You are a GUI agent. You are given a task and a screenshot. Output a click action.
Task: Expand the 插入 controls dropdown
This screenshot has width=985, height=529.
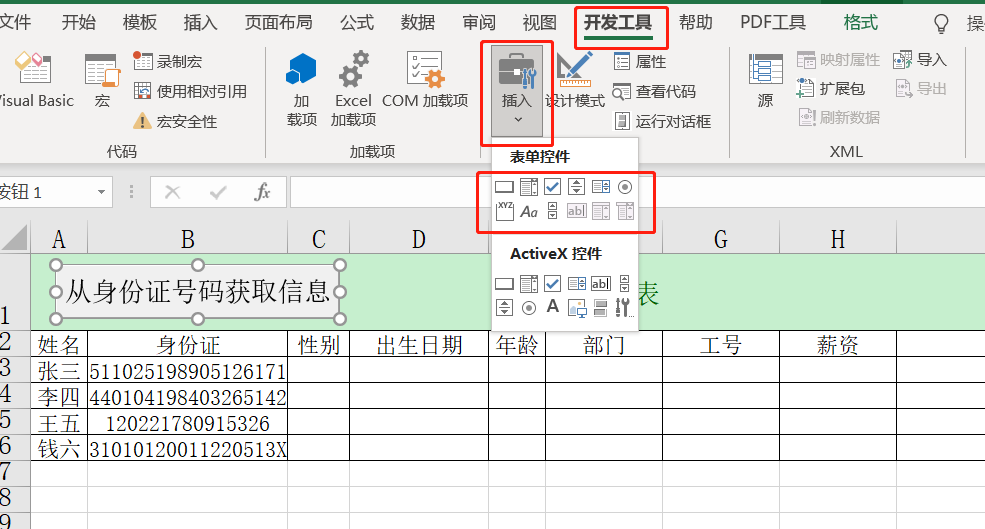click(x=517, y=91)
